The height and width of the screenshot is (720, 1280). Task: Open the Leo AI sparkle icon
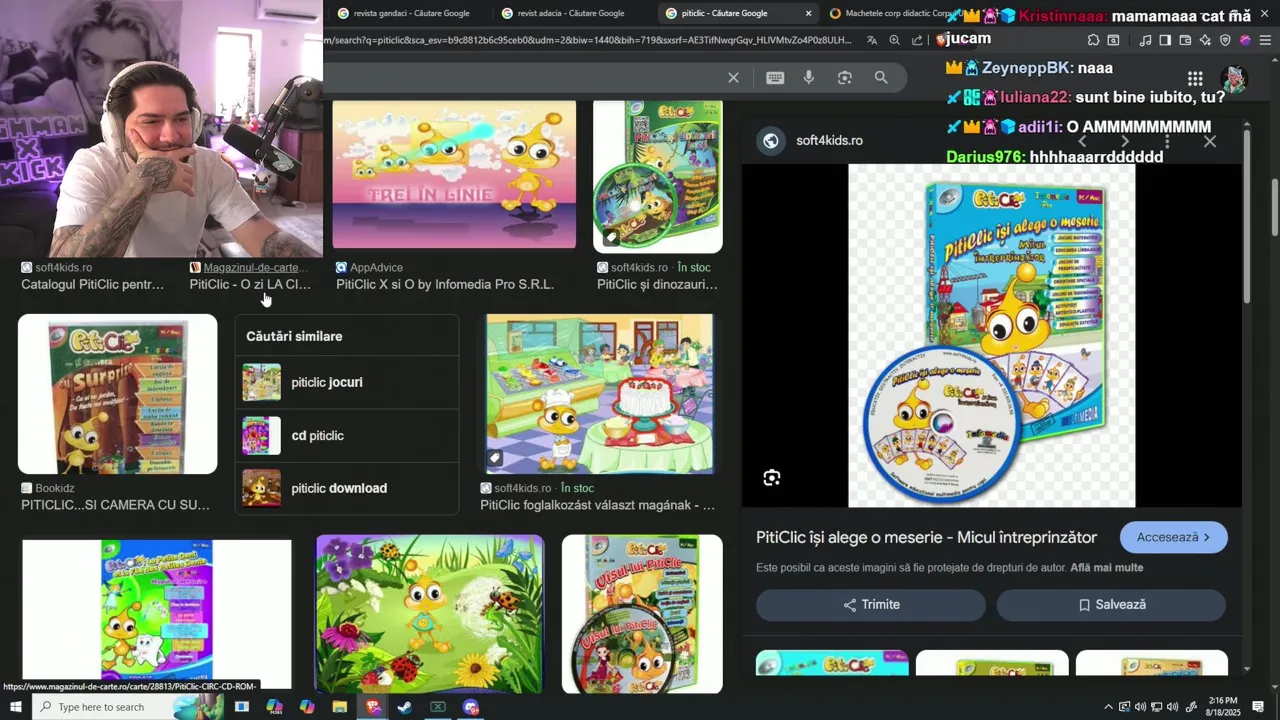[x=1205, y=40]
